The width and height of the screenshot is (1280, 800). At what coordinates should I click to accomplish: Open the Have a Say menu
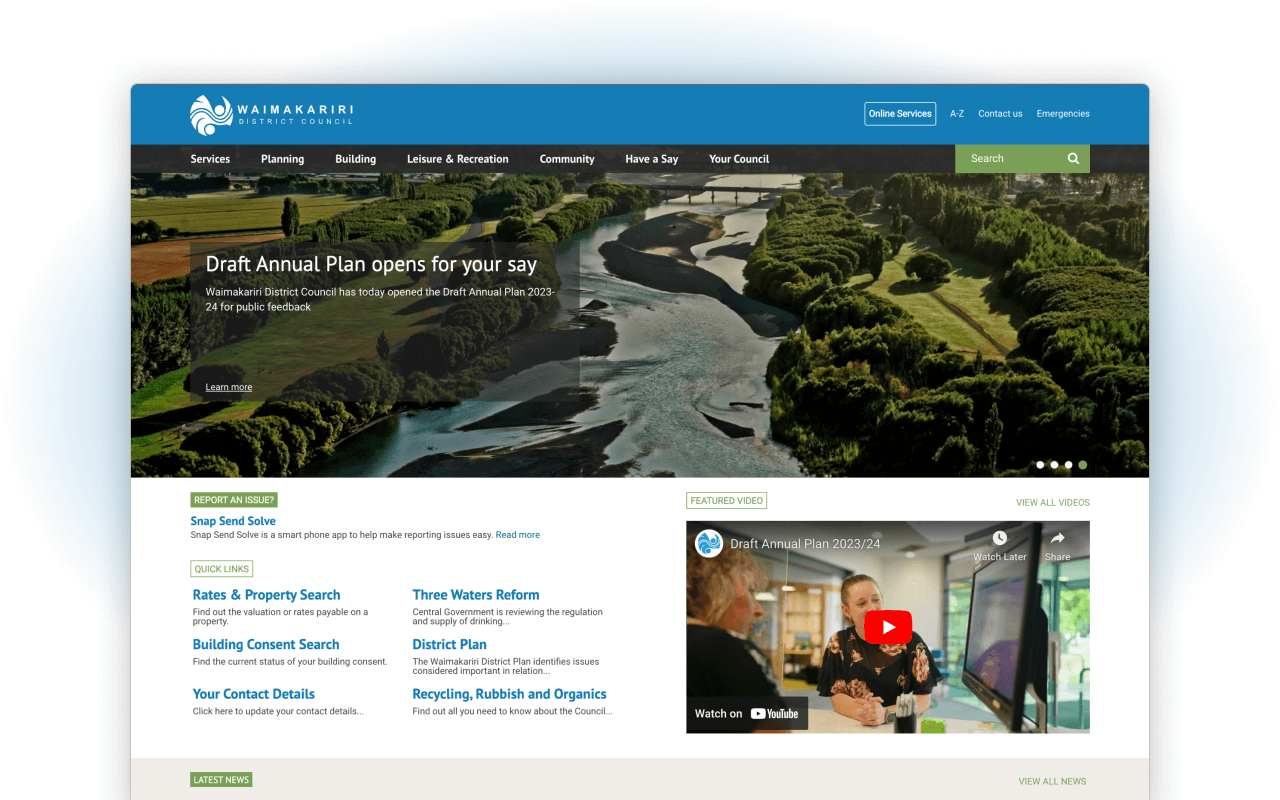(651, 159)
